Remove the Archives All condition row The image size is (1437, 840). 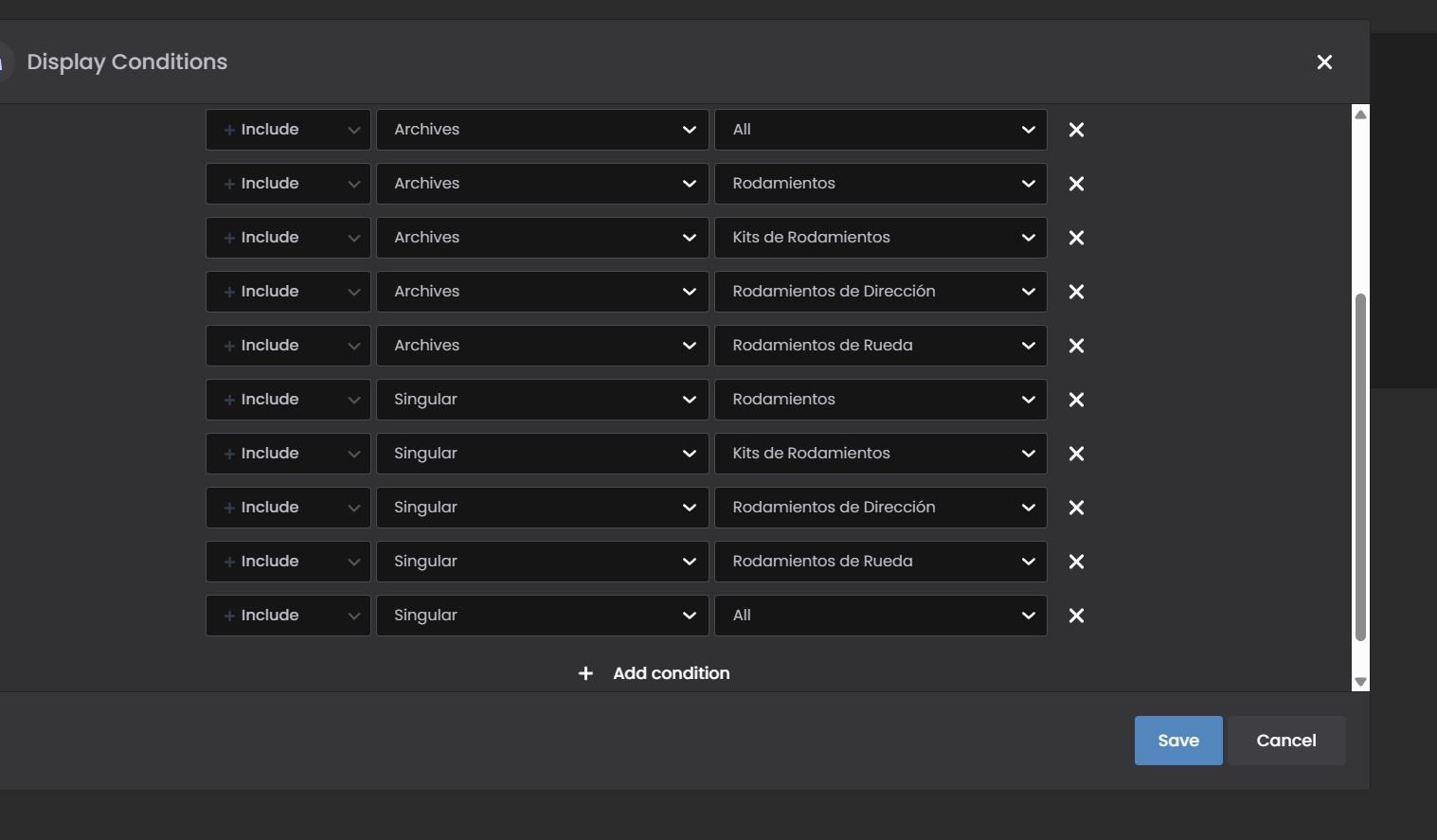1076,130
